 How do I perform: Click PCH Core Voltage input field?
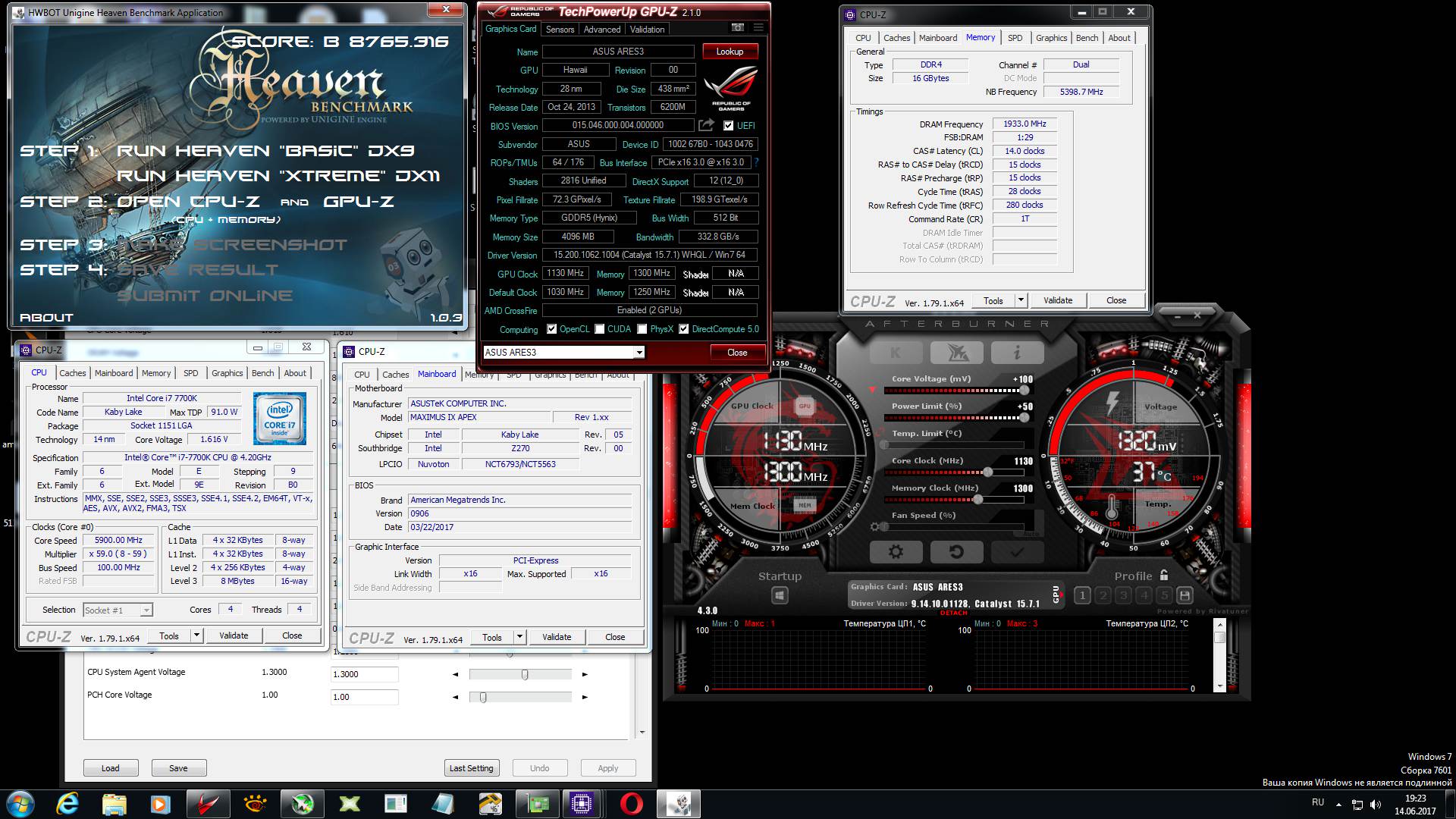[x=364, y=697]
